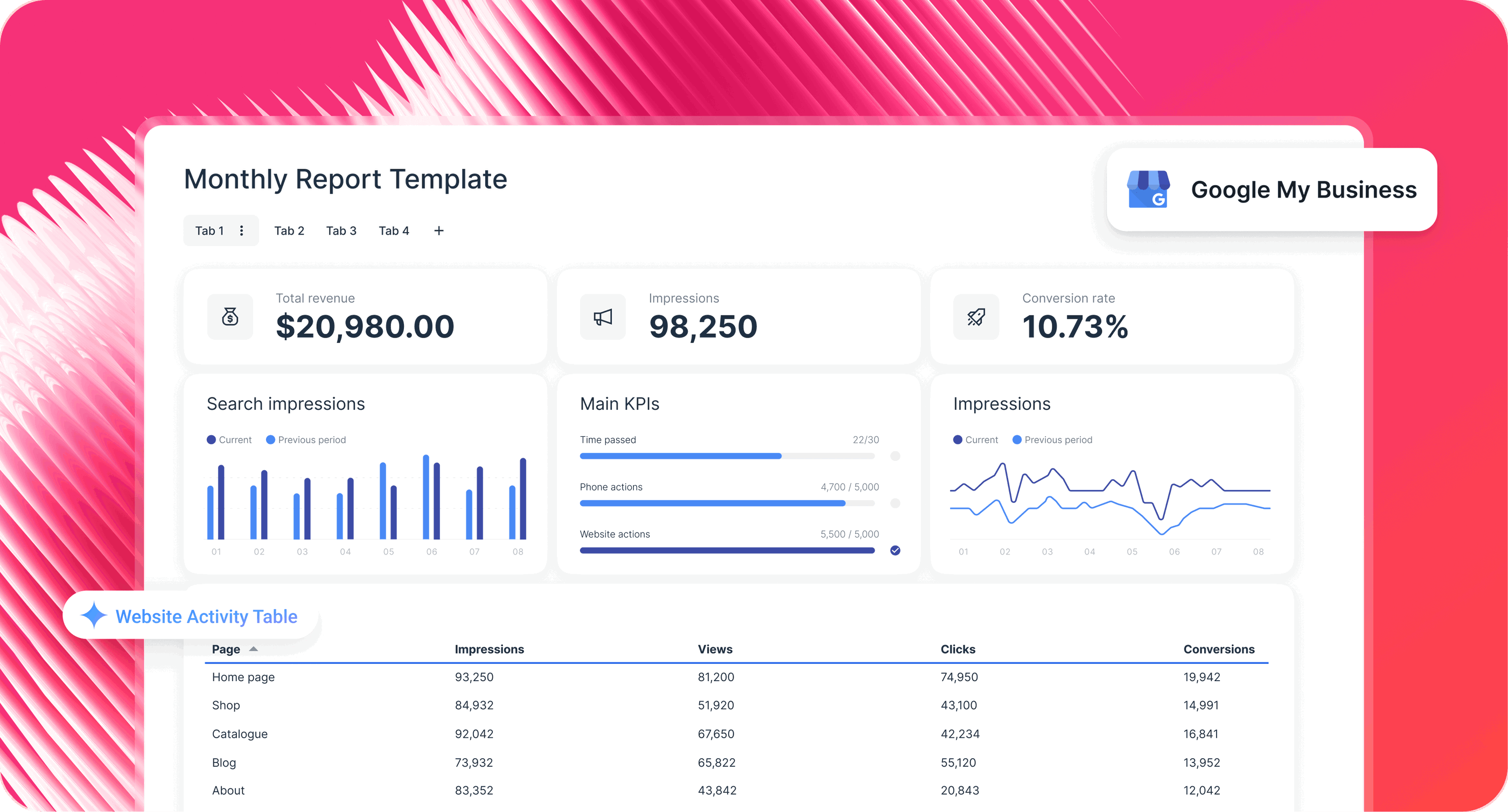
Task: Click the checkmark on the Website actions bar
Action: pos(895,550)
